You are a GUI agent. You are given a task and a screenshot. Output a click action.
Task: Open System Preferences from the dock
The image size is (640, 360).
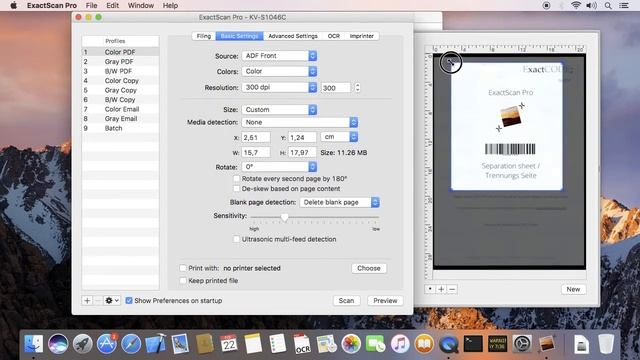click(522, 344)
